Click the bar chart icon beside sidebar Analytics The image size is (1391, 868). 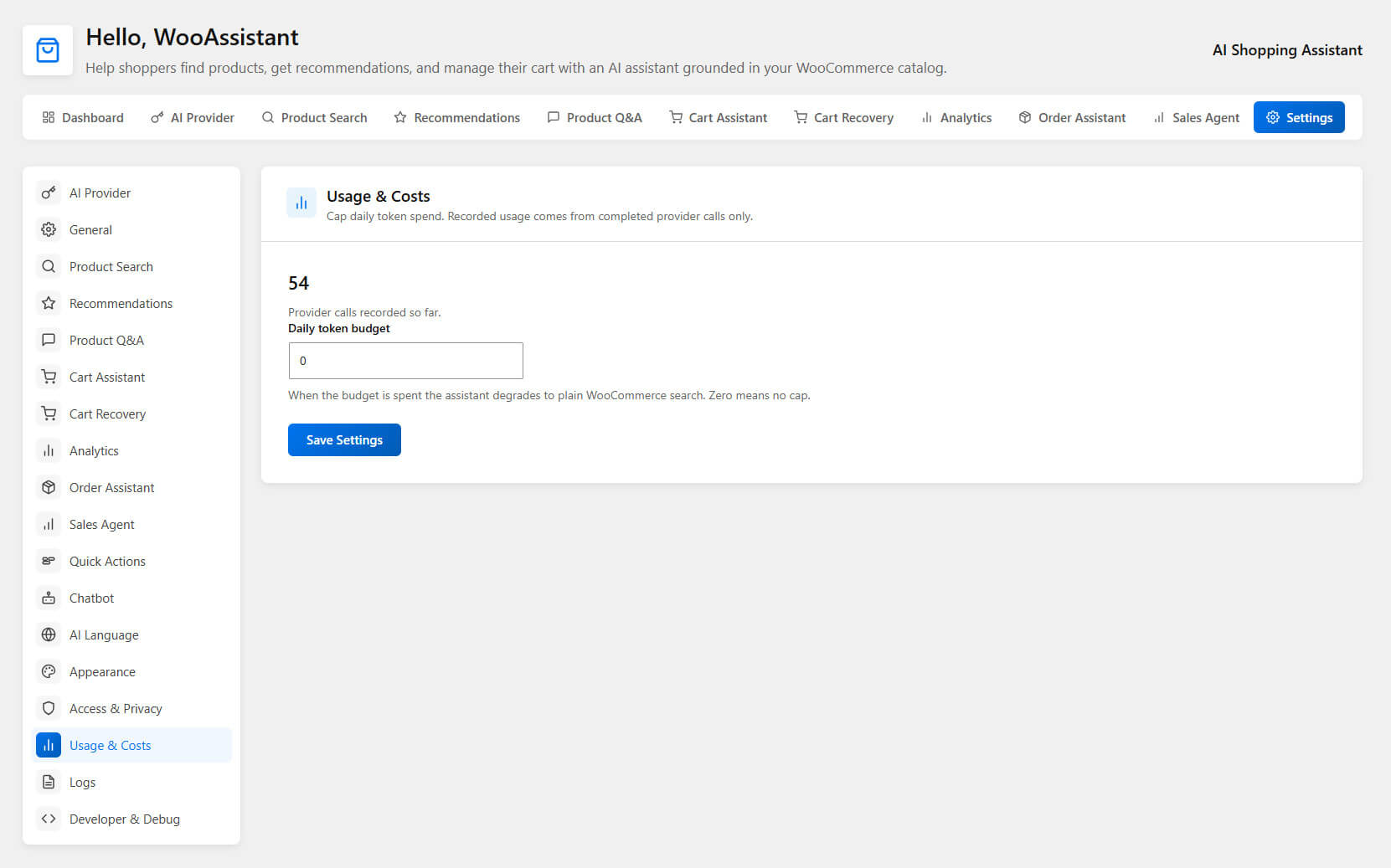[x=49, y=450]
